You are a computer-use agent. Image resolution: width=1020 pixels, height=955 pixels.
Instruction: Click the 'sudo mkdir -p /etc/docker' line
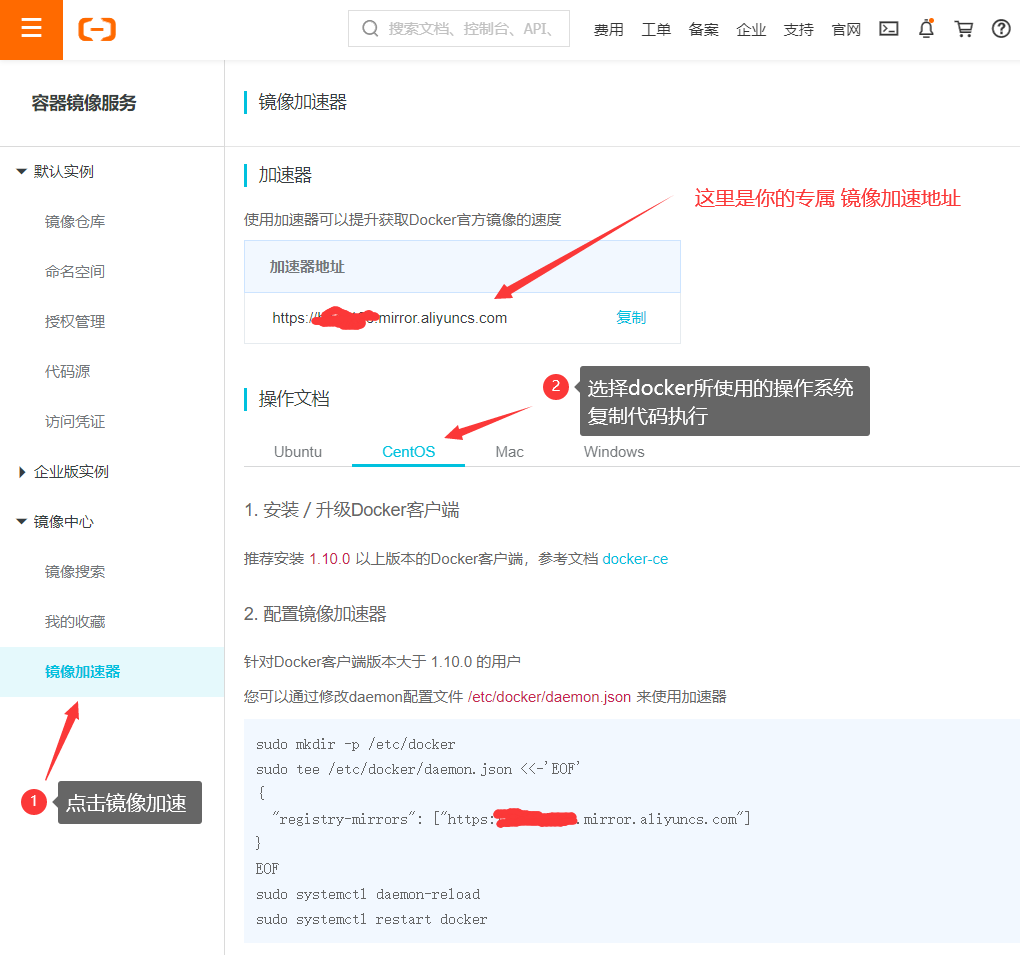pyautogui.click(x=356, y=744)
